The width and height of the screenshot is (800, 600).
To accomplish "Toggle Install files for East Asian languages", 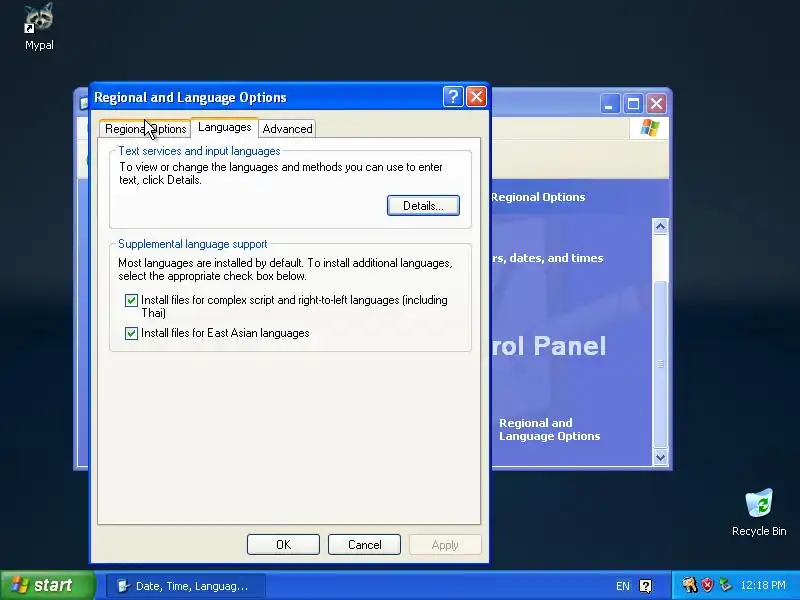I will 131,333.
